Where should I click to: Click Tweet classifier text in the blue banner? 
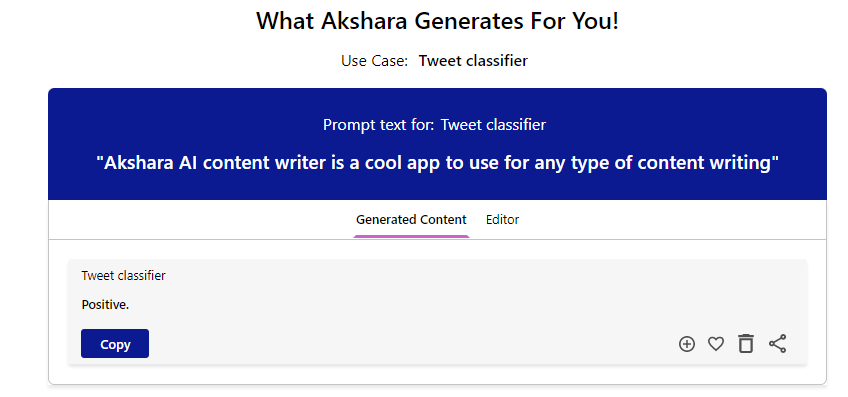[493, 125]
